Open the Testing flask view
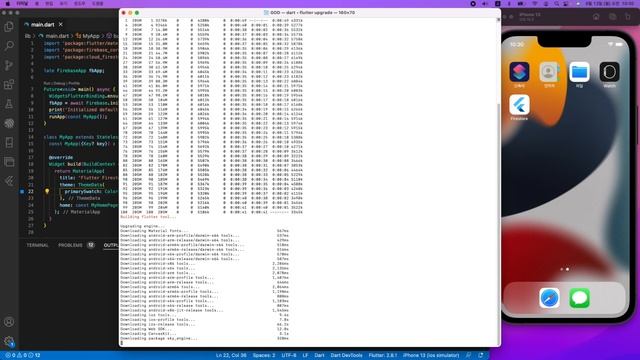Screen dimensions: 640x360 [9, 104]
